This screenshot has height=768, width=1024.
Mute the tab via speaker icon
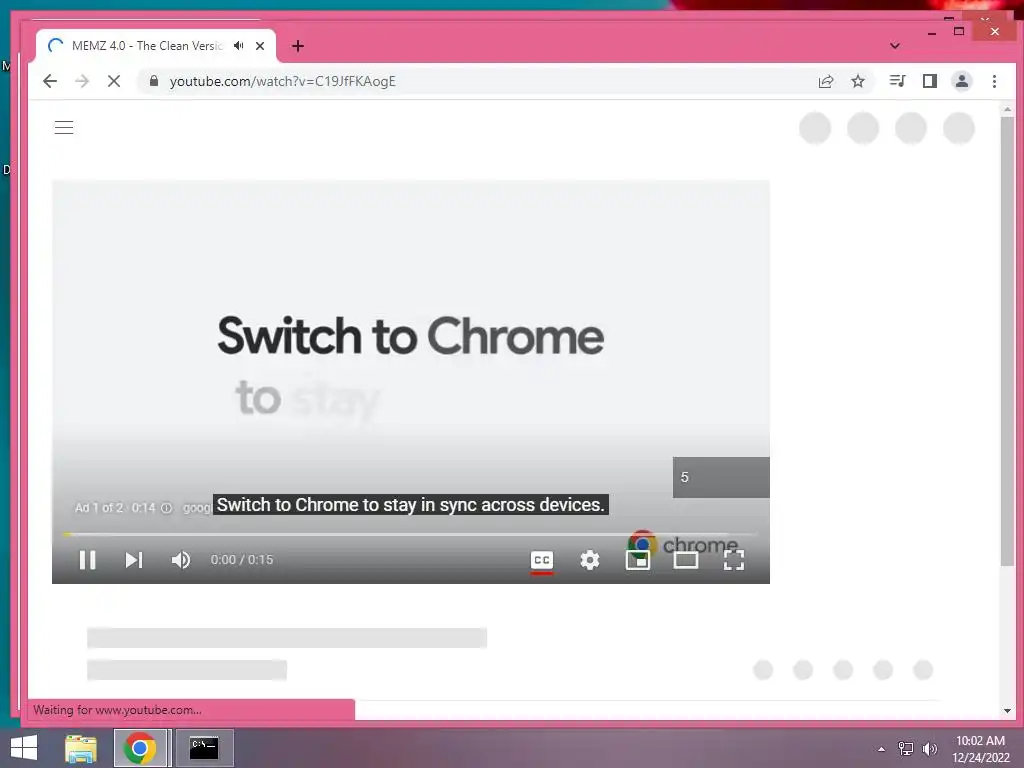coord(239,46)
